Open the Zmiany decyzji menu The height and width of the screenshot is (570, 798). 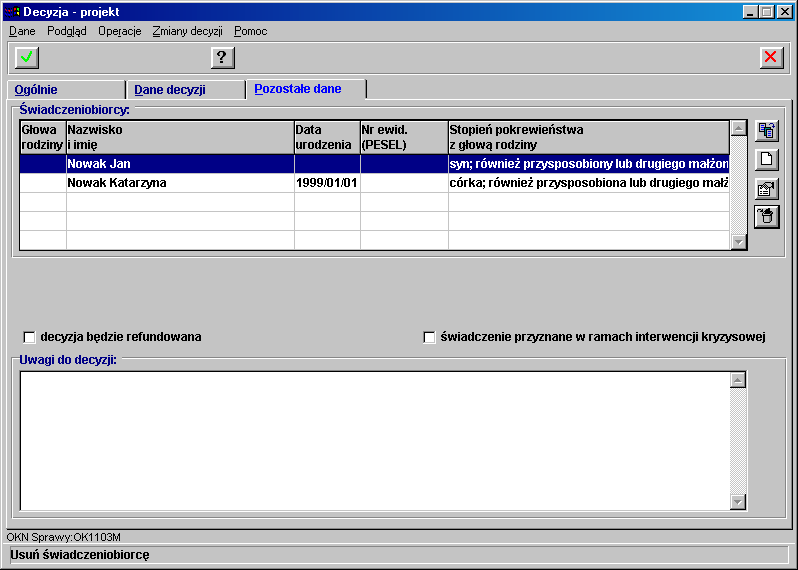tap(187, 31)
